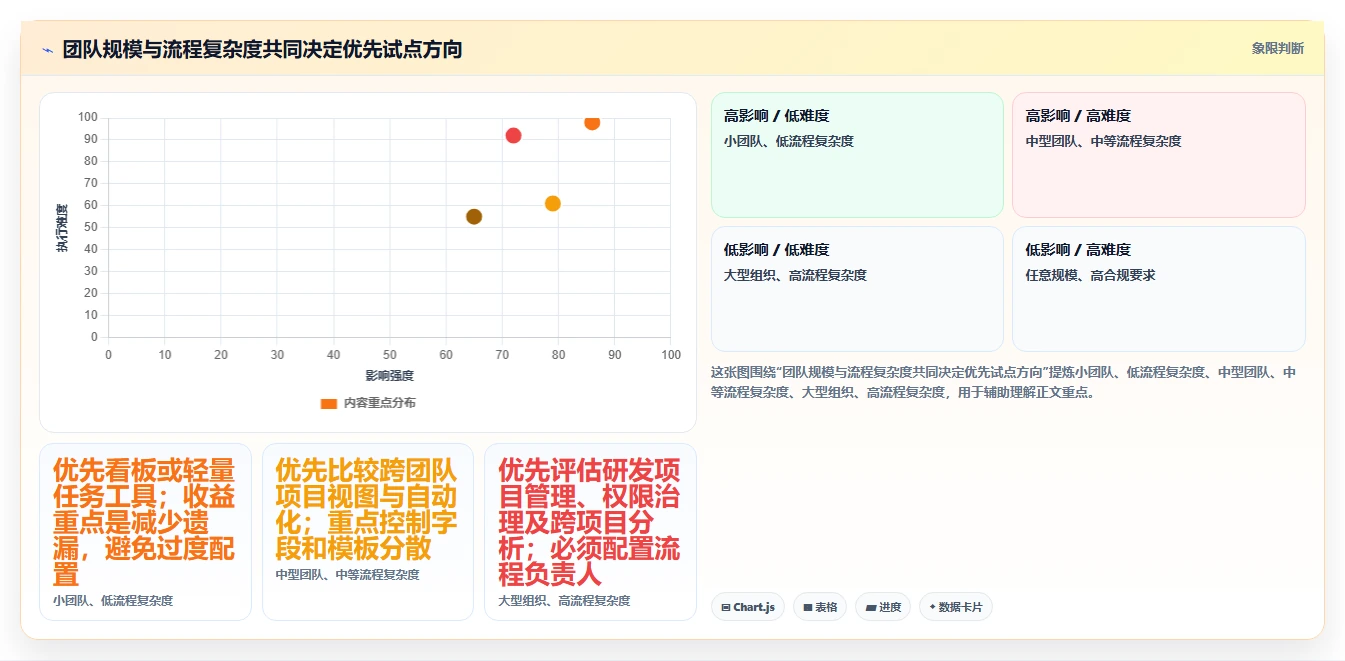Click the caption 小团队、低流程复杂度 under first bottom card
Screen dimensions: 1345x661
tap(113, 601)
